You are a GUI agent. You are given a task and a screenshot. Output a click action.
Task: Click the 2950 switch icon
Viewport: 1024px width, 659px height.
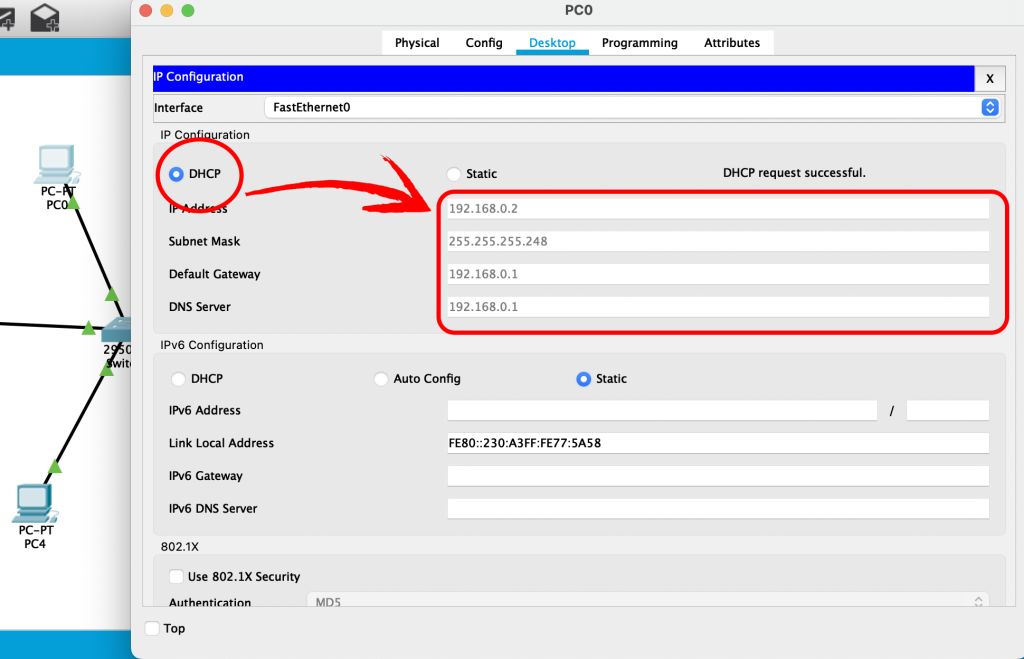click(x=118, y=332)
